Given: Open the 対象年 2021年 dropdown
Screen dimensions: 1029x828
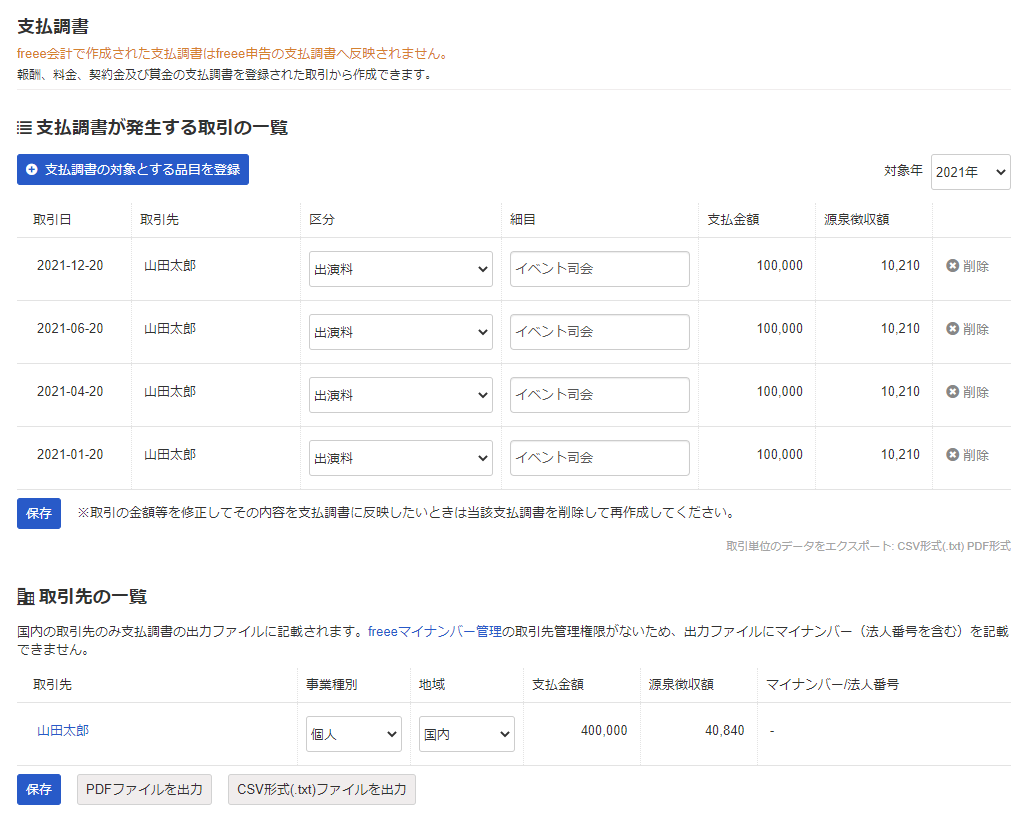Looking at the screenshot, I should pyautogui.click(x=970, y=172).
